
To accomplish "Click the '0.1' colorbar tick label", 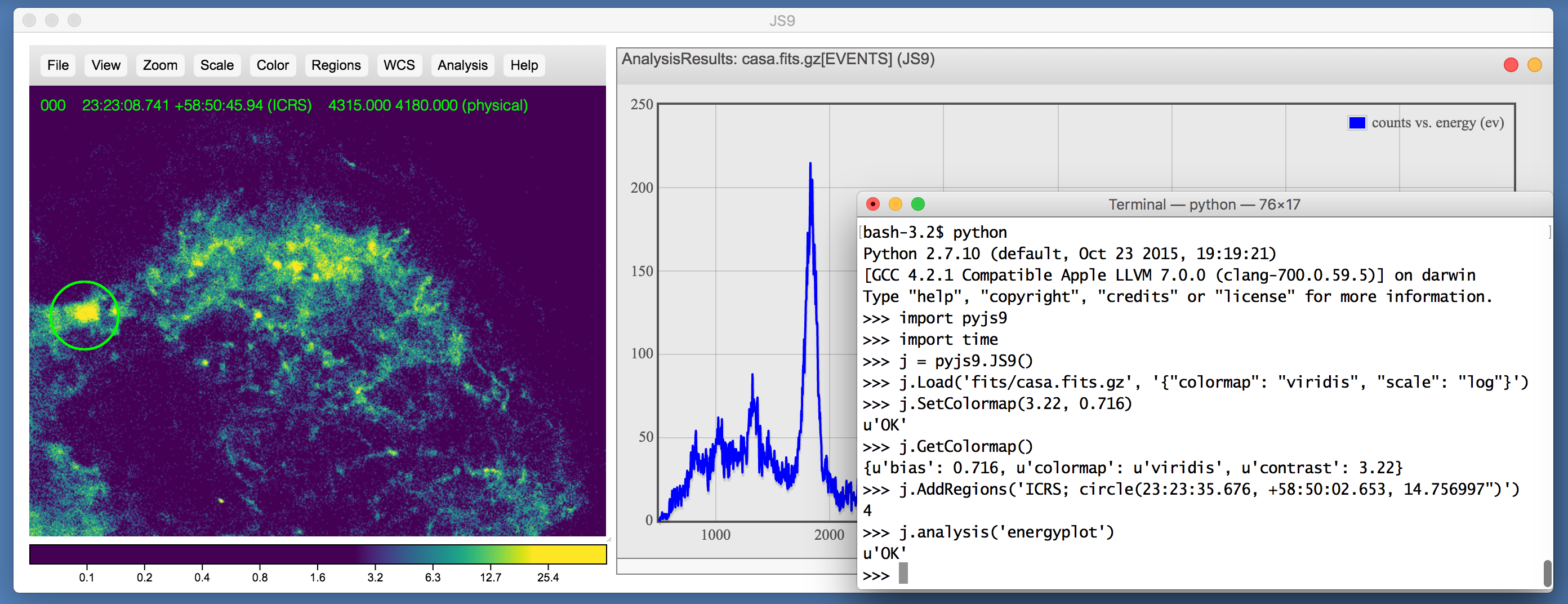I will coord(86,577).
